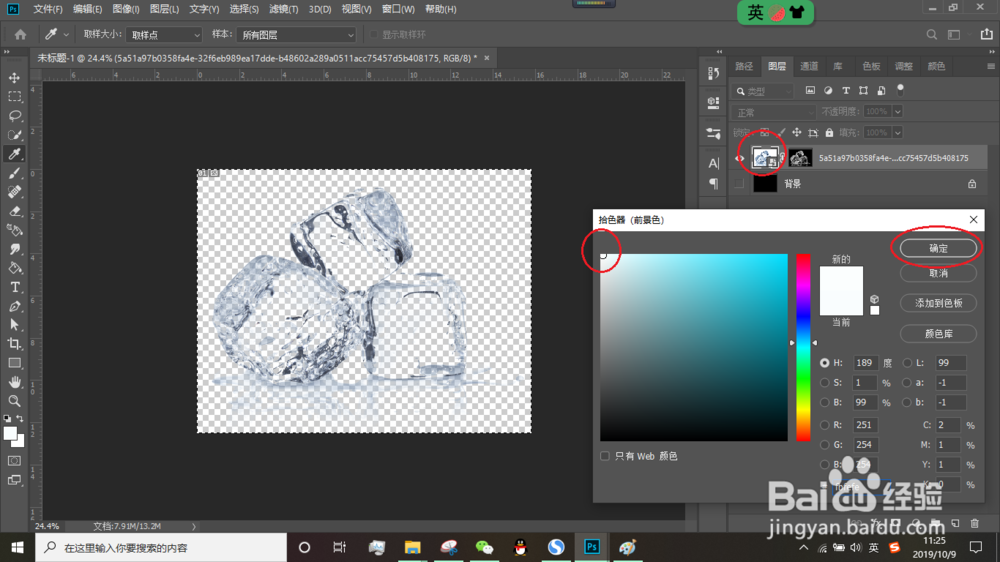This screenshot has height=562, width=1000.
Task: Click the 确定 button
Action: 938,248
